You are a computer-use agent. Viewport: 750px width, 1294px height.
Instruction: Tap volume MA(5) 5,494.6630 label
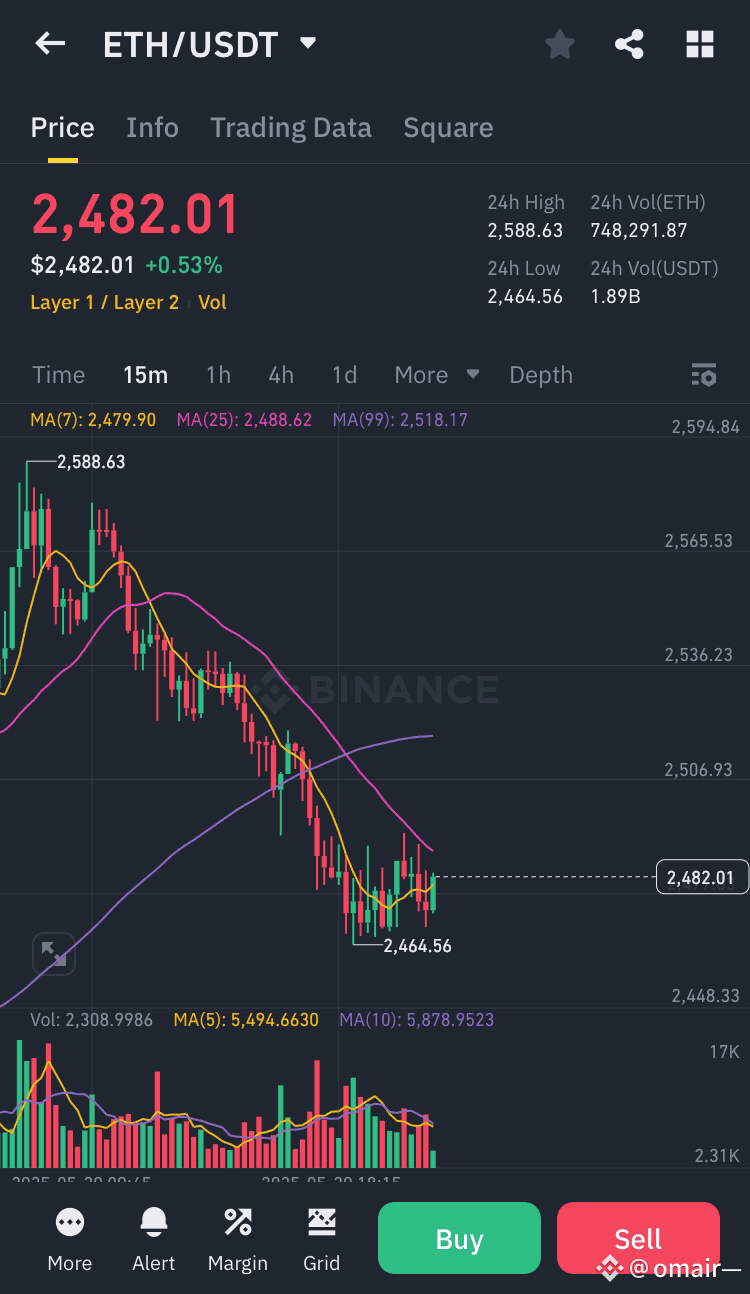pyautogui.click(x=246, y=1020)
